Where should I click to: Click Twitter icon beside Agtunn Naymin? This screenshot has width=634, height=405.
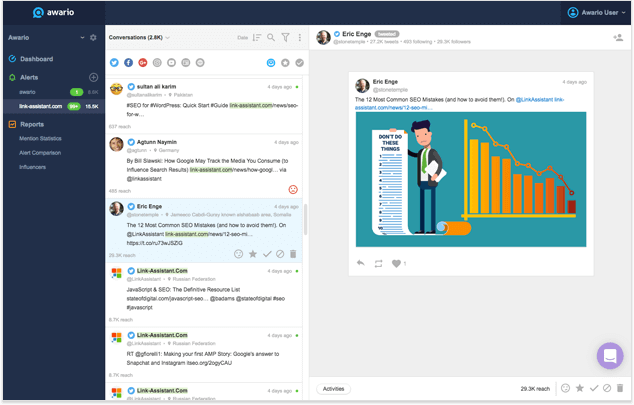point(131,142)
